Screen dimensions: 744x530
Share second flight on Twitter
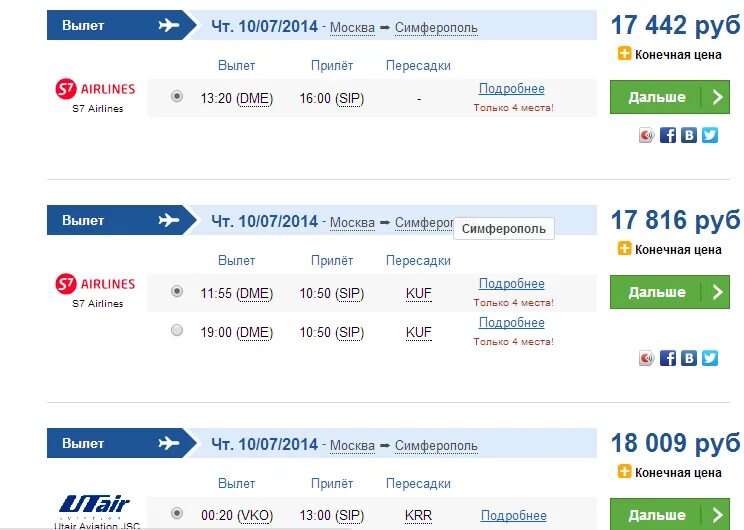click(x=710, y=358)
